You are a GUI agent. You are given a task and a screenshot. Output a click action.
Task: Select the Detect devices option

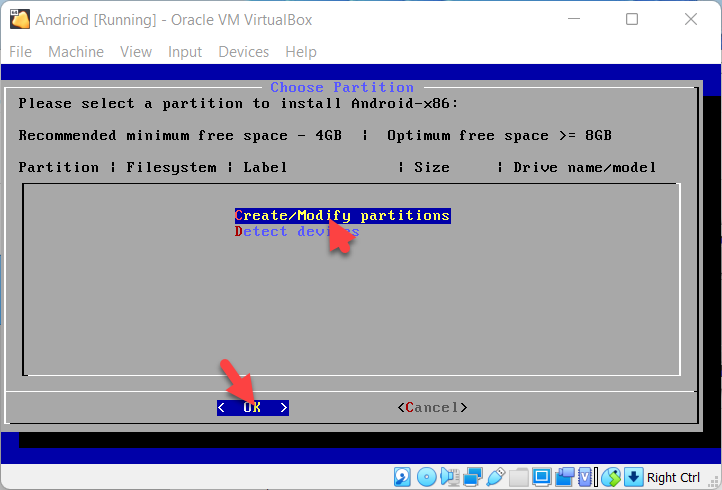click(x=296, y=232)
